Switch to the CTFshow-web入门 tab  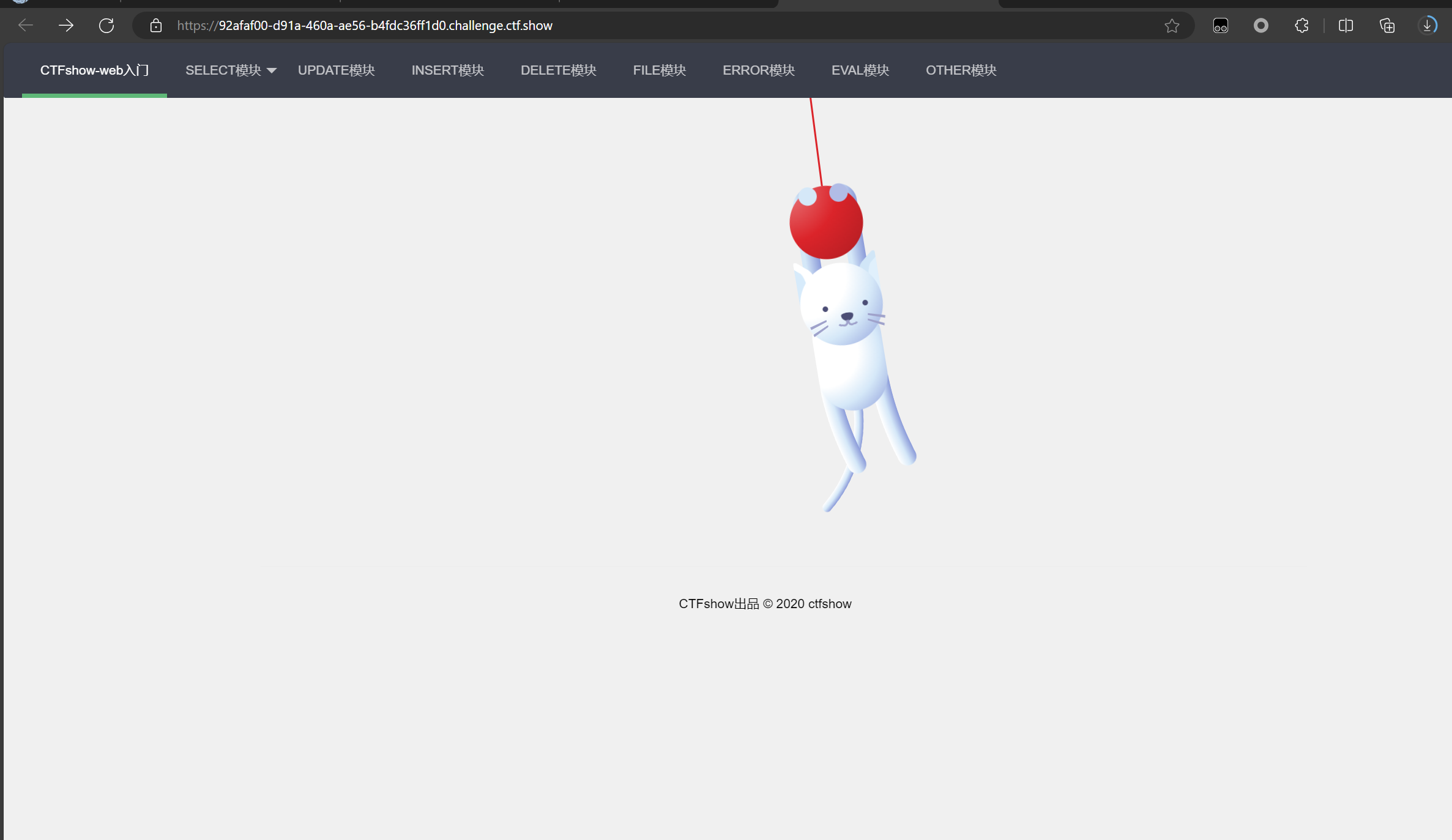94,70
